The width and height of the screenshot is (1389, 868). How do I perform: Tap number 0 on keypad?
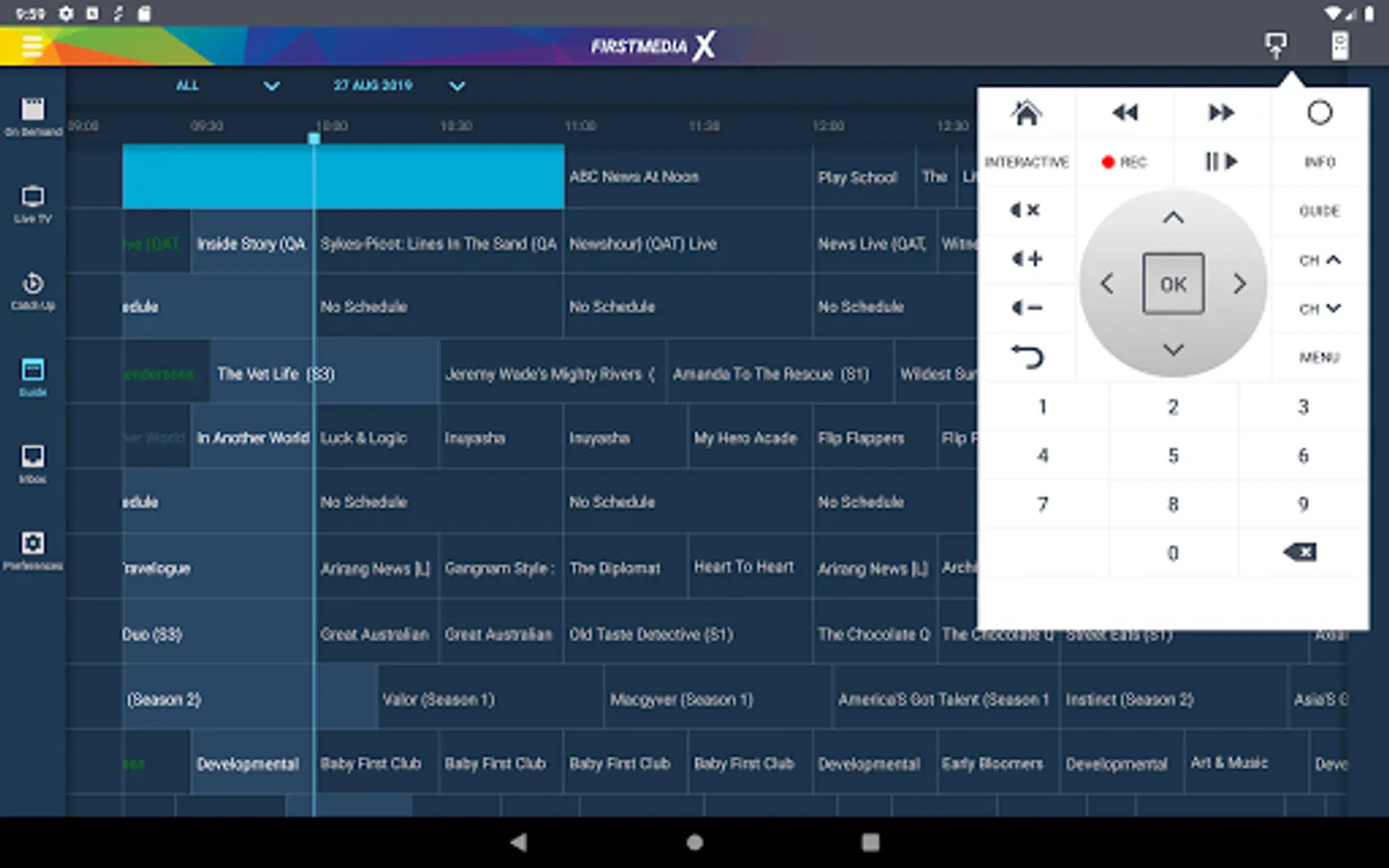1173,553
